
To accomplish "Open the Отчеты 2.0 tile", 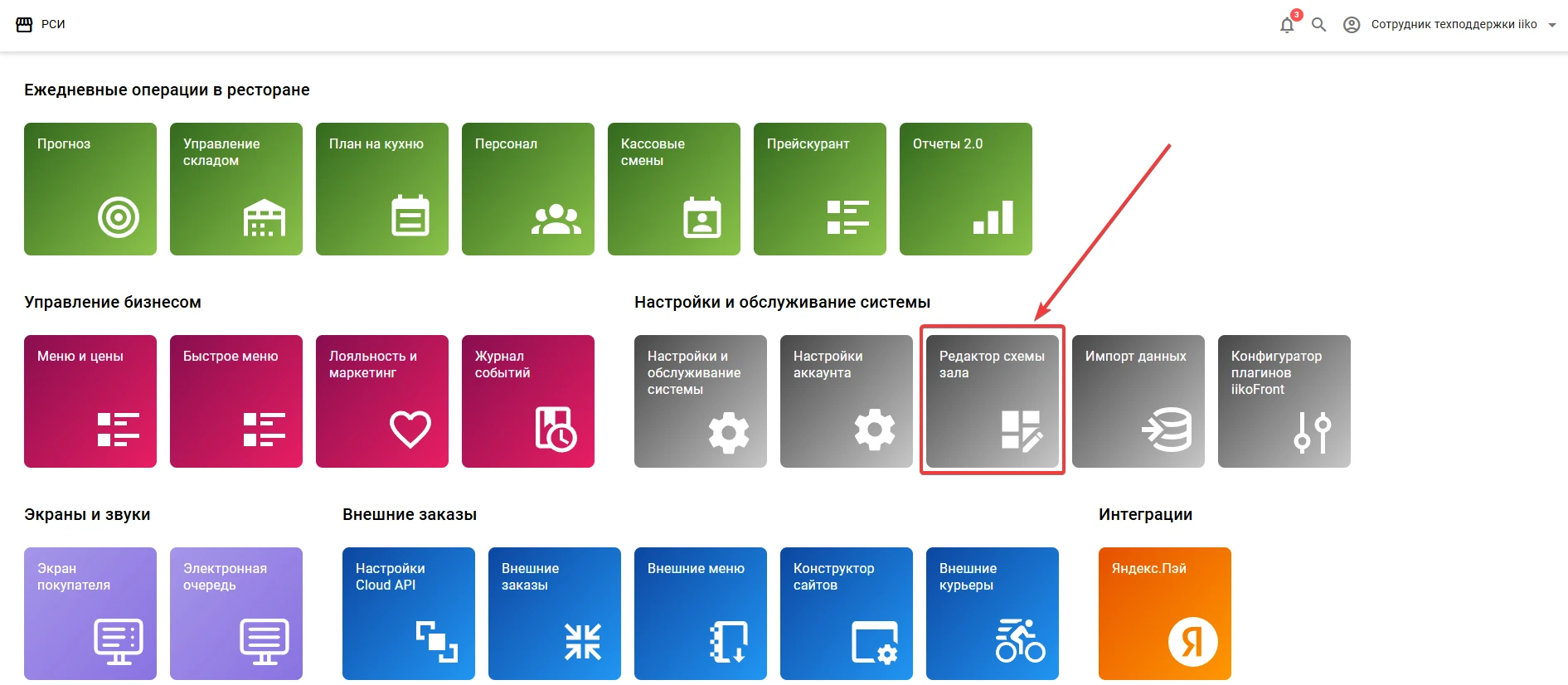I will (966, 189).
